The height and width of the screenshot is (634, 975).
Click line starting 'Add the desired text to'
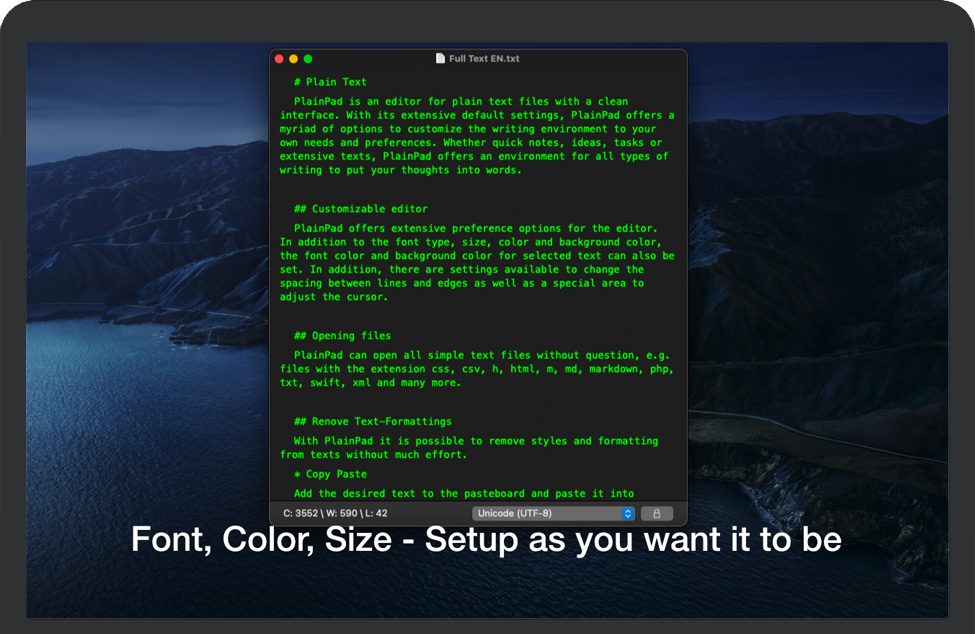pos(464,494)
